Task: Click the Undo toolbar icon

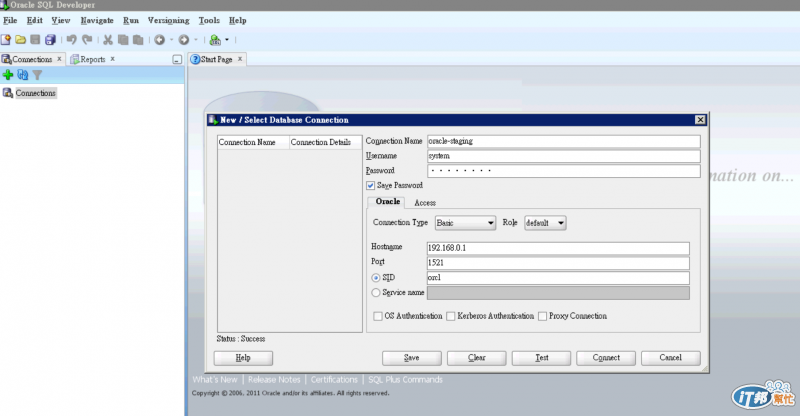Action: pos(71,40)
